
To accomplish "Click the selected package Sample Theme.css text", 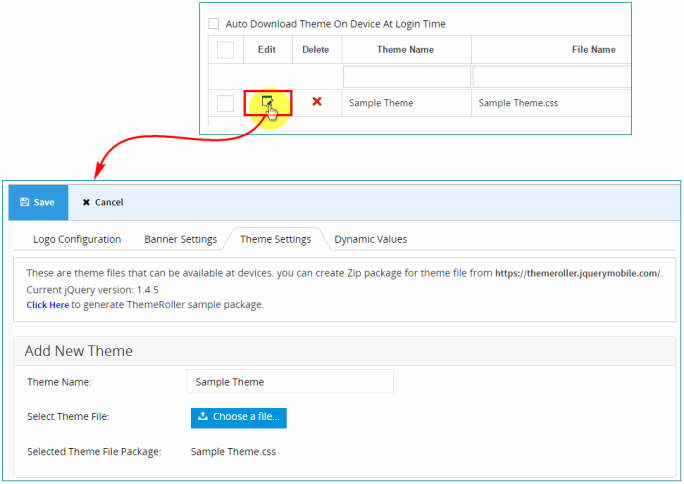I will pyautogui.click(x=233, y=452).
